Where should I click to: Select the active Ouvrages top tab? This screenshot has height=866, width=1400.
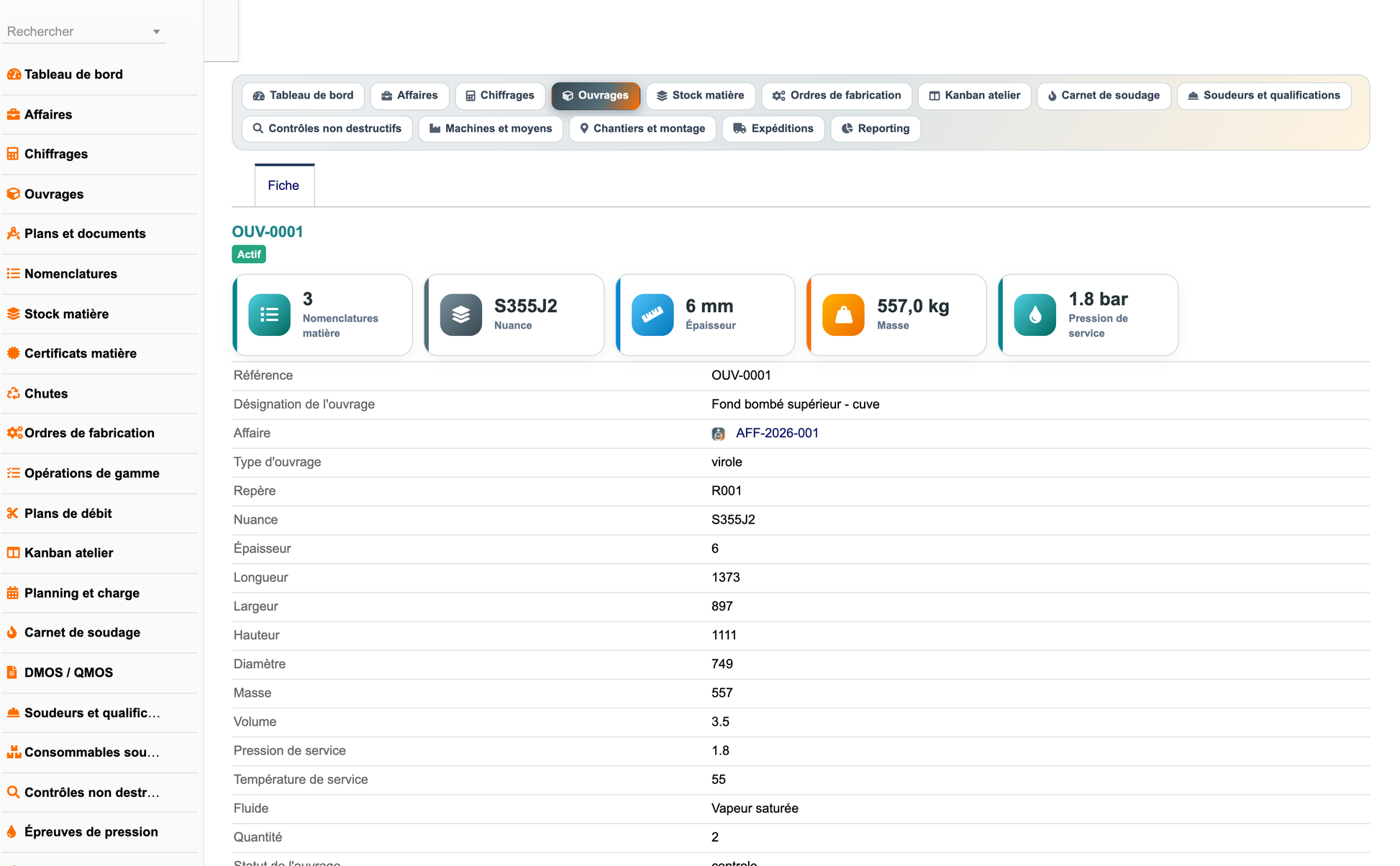pyautogui.click(x=596, y=96)
